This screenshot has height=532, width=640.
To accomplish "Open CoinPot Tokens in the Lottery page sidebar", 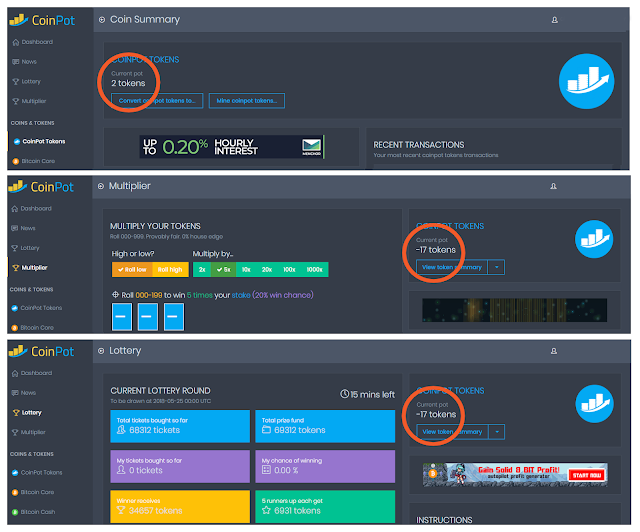I will click(38, 472).
